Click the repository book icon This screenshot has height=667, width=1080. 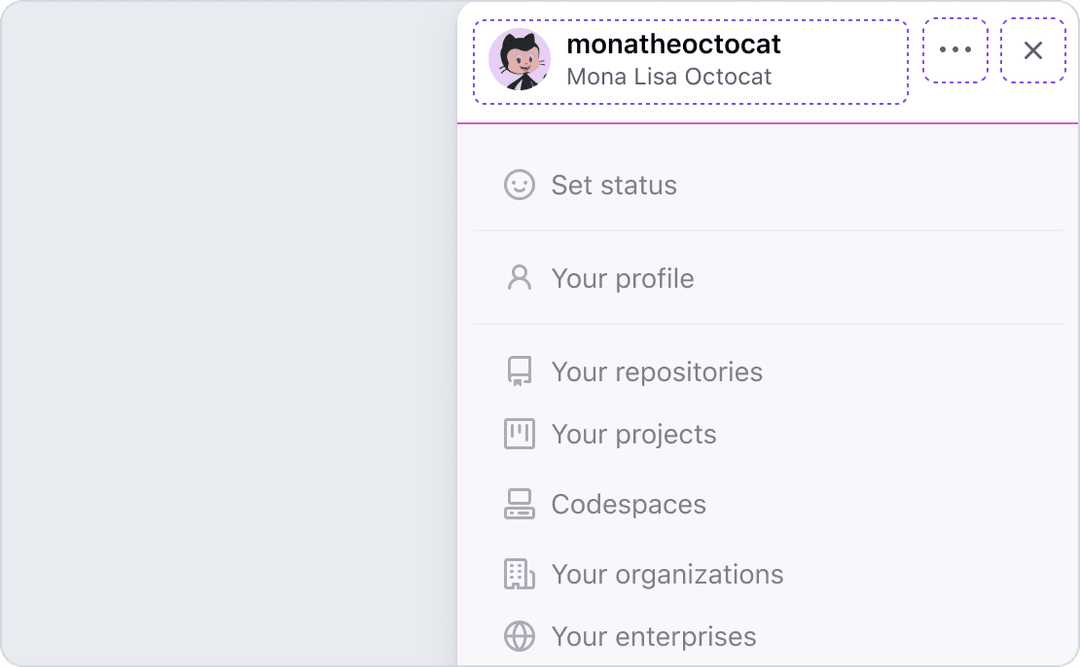[519, 372]
